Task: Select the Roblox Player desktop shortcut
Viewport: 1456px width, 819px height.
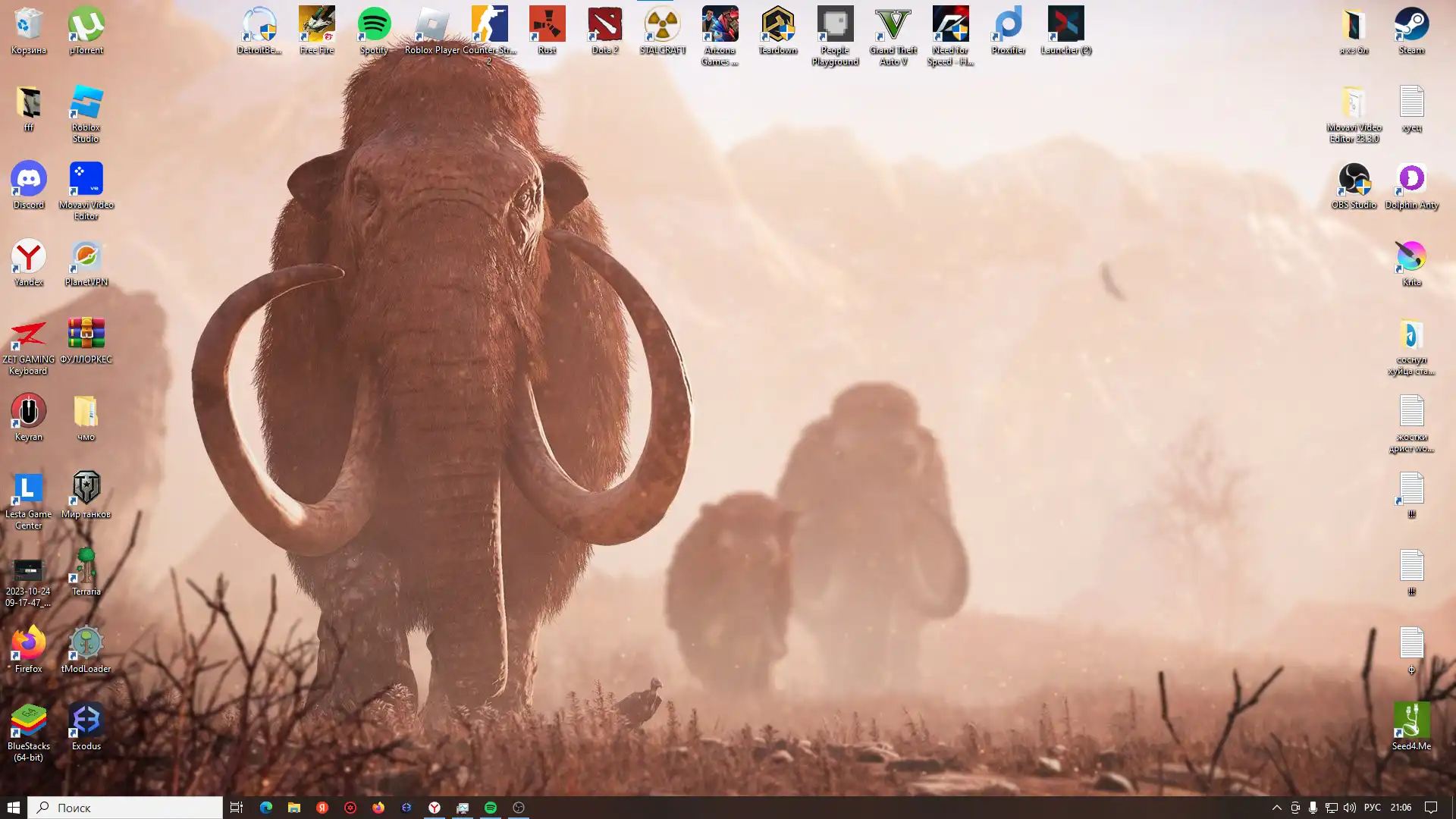Action: tap(431, 31)
